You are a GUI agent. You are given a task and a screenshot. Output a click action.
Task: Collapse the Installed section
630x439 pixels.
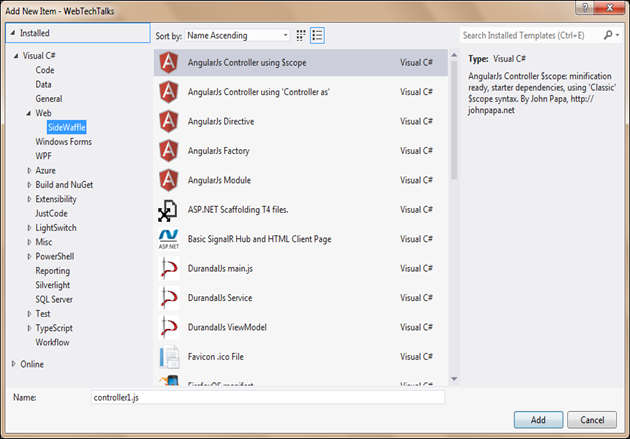[x=13, y=33]
